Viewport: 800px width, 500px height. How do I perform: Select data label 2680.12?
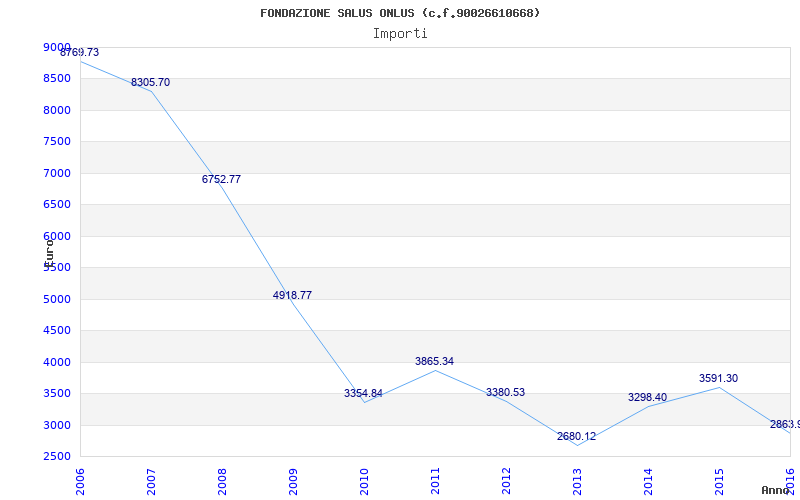click(576, 436)
